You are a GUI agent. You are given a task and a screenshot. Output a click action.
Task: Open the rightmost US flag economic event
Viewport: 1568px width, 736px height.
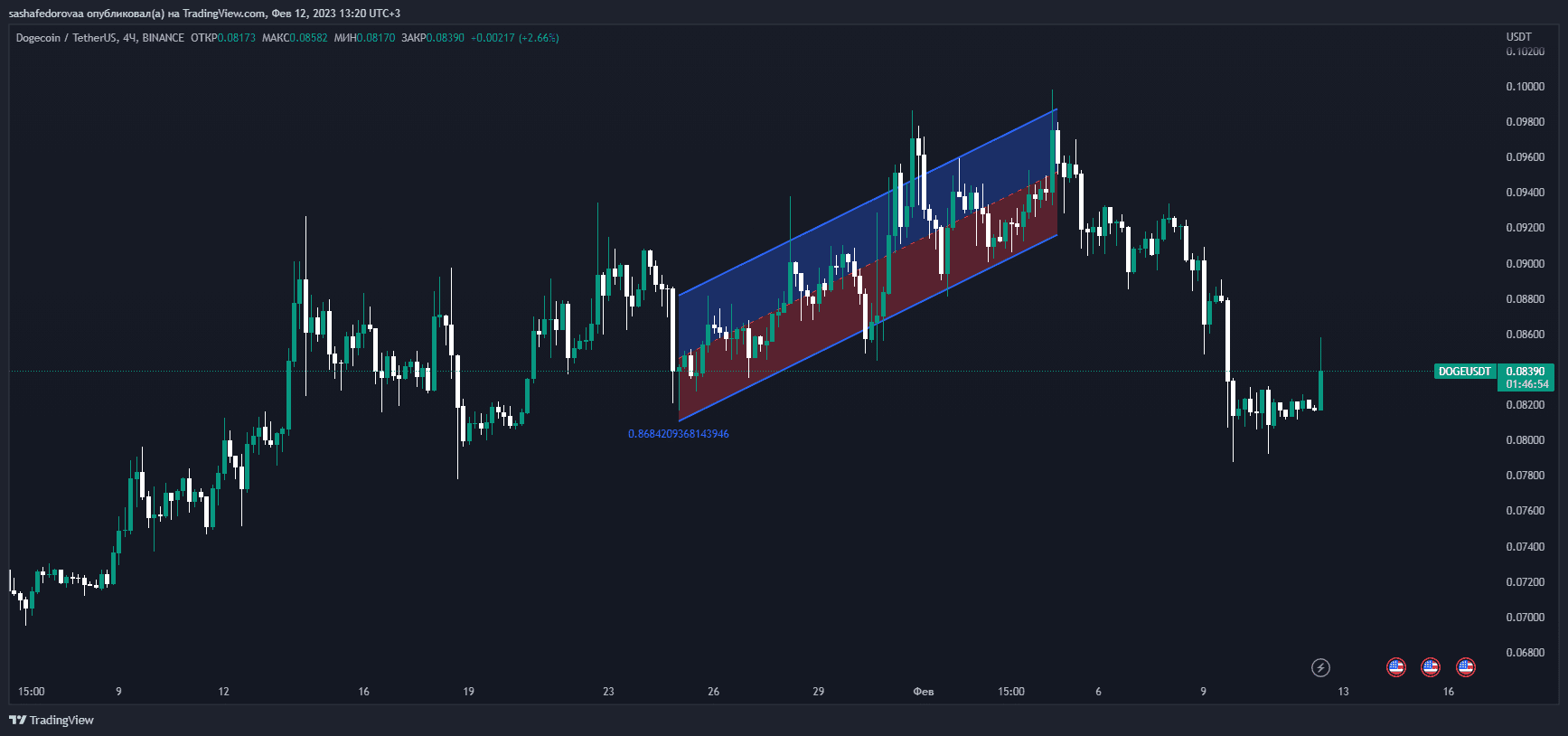[x=1466, y=667]
